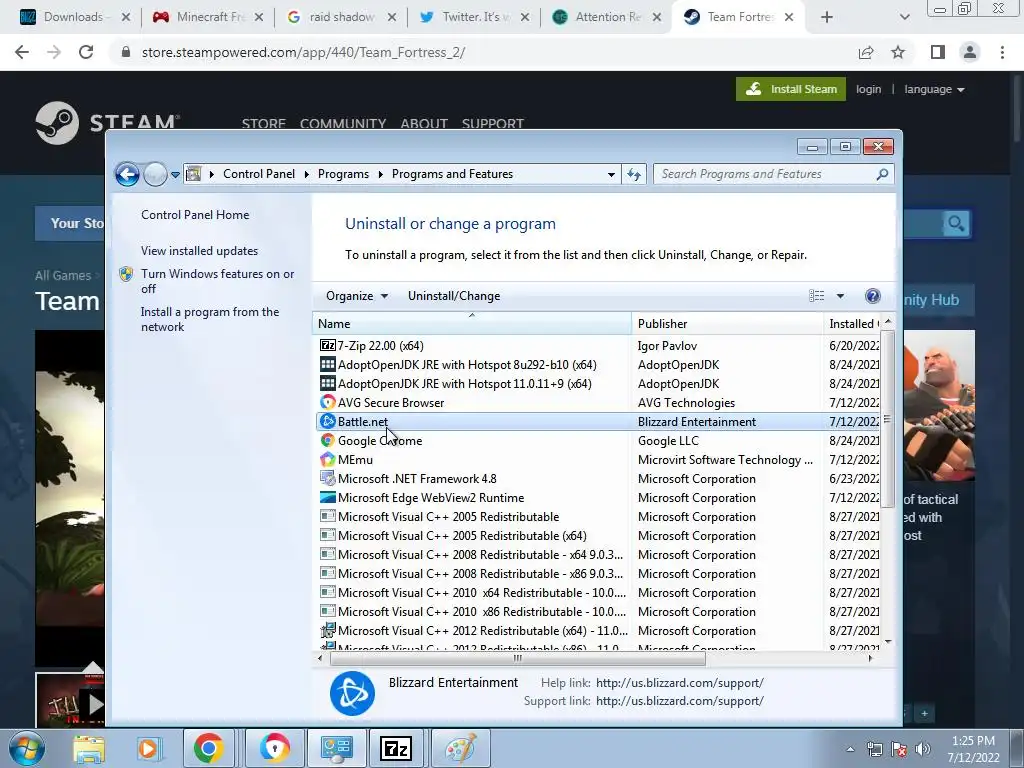The width and height of the screenshot is (1024, 768).
Task: Open Paint from the taskbar
Action: tap(460, 748)
